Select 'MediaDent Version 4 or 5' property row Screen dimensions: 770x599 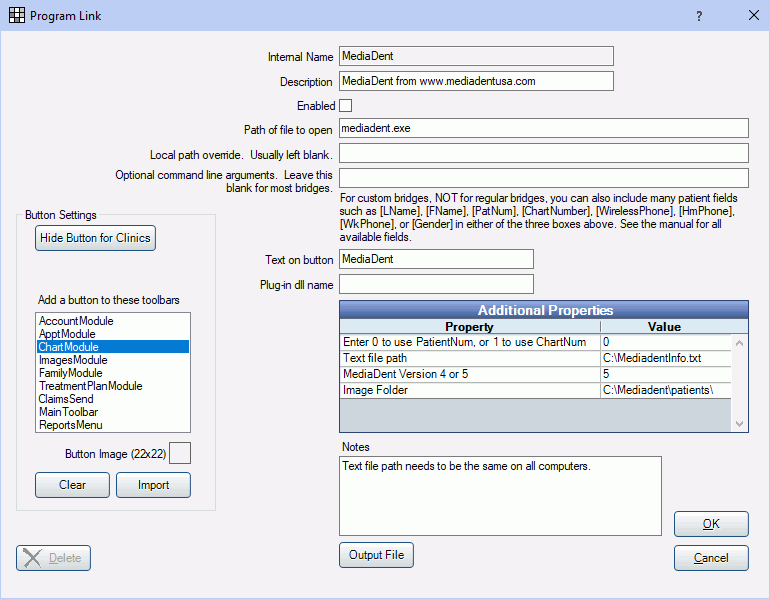pos(535,374)
